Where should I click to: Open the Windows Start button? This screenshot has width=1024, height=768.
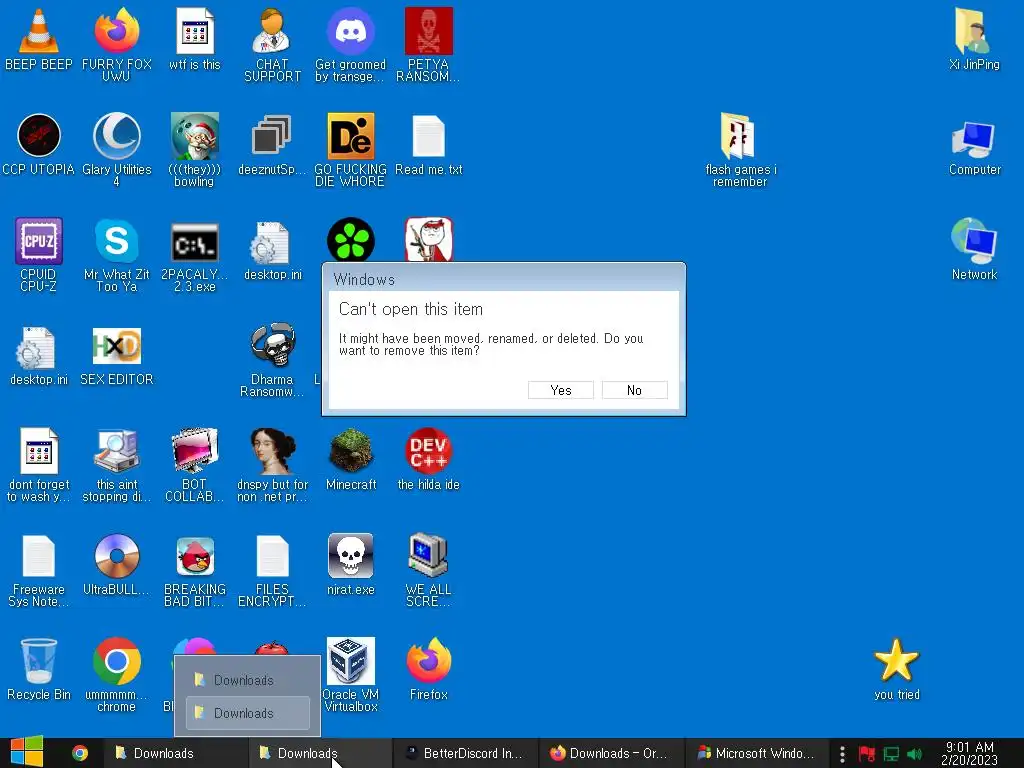coord(27,752)
